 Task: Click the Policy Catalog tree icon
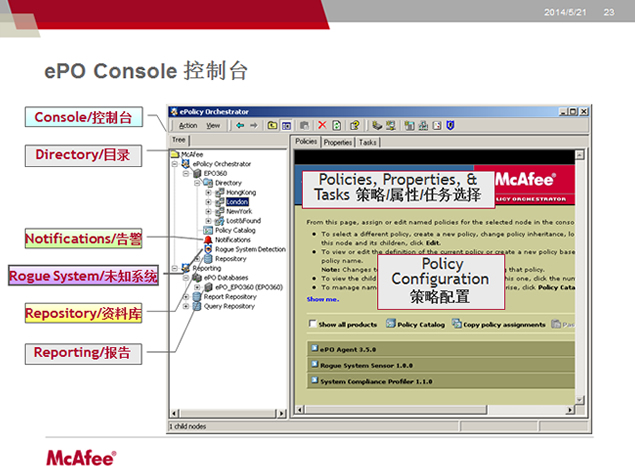click(208, 230)
